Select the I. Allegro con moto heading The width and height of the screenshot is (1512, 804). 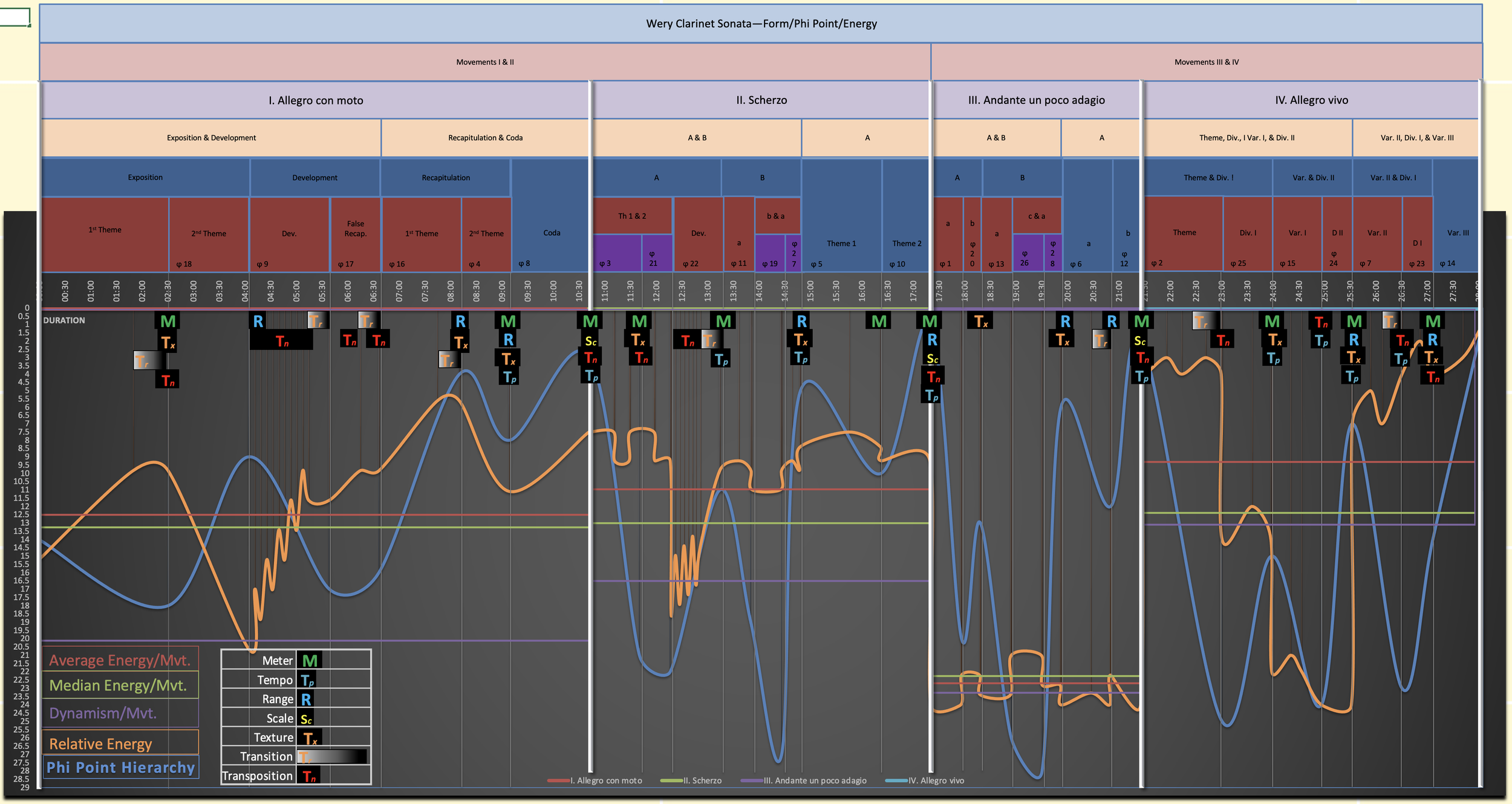click(x=316, y=100)
